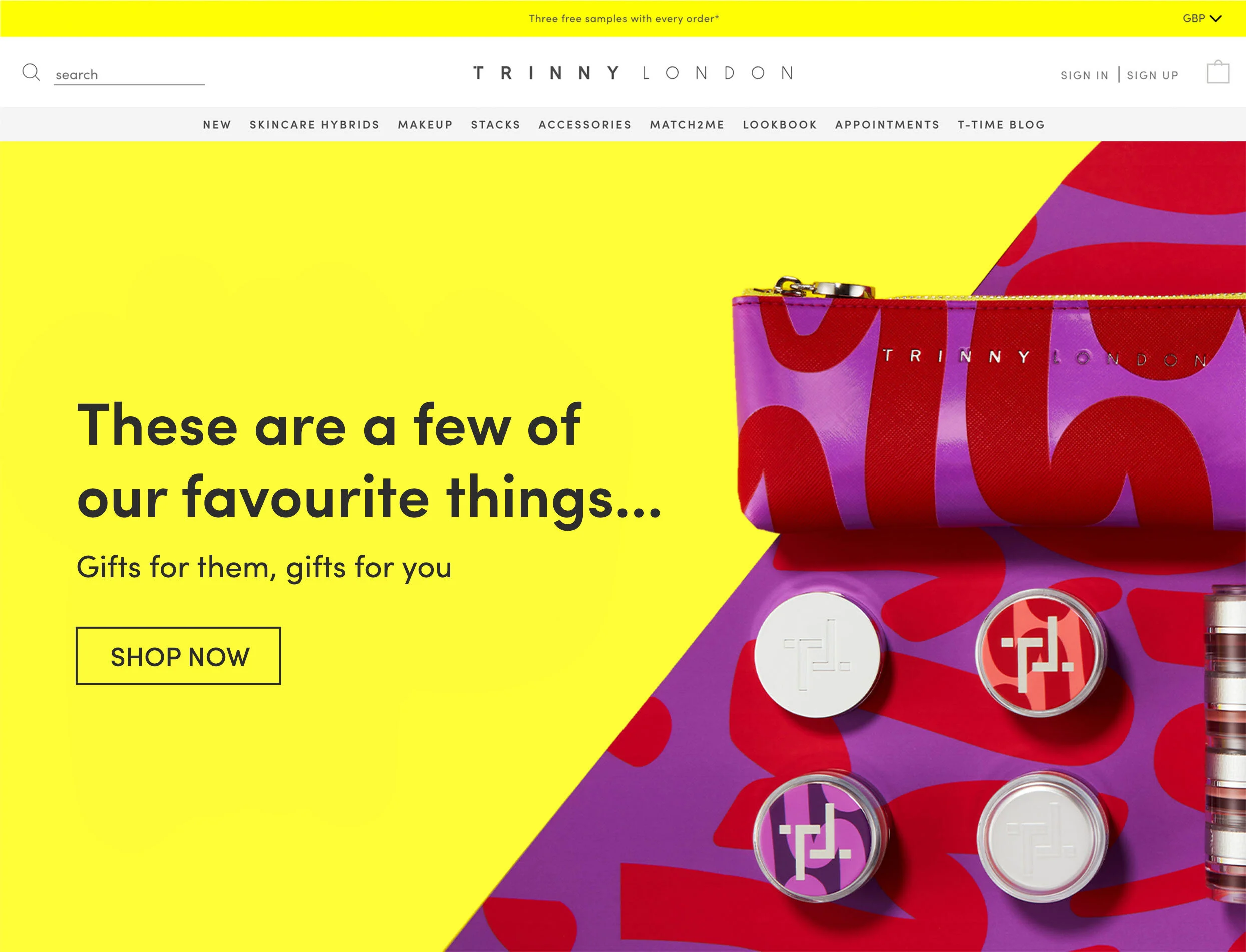Click the Shop Now button

179,656
